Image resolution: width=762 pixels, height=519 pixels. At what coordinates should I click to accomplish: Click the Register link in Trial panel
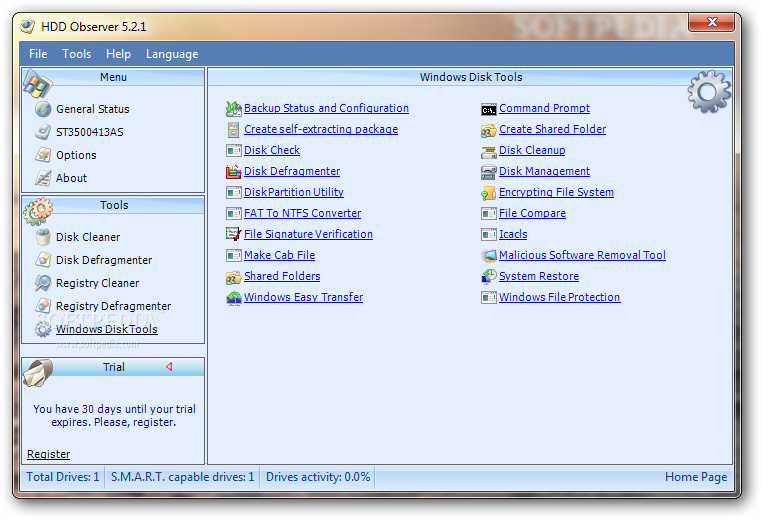(x=49, y=454)
